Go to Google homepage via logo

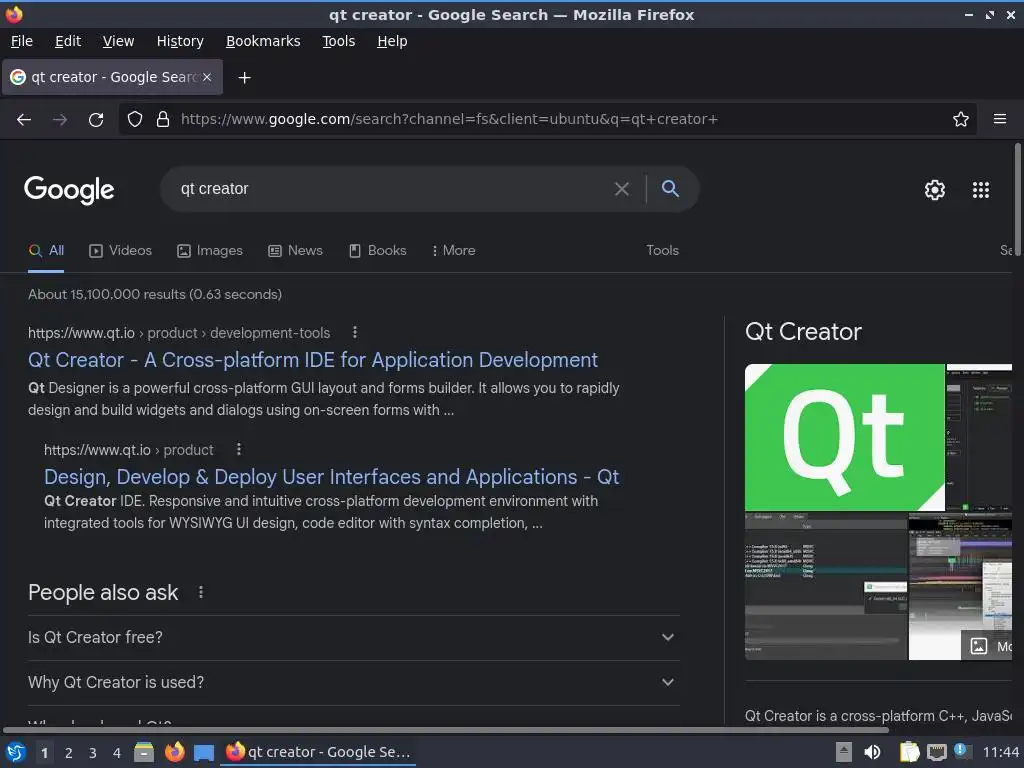click(69, 190)
